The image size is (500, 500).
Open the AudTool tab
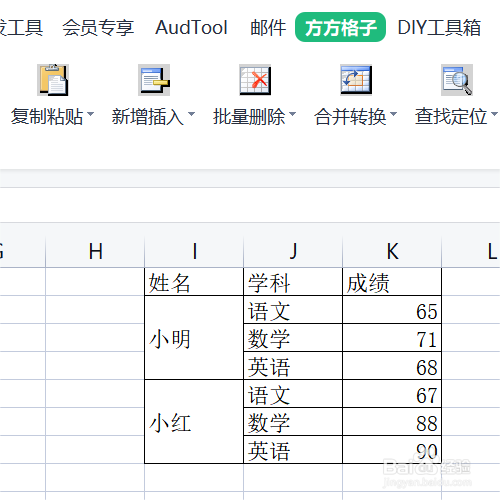point(191,27)
